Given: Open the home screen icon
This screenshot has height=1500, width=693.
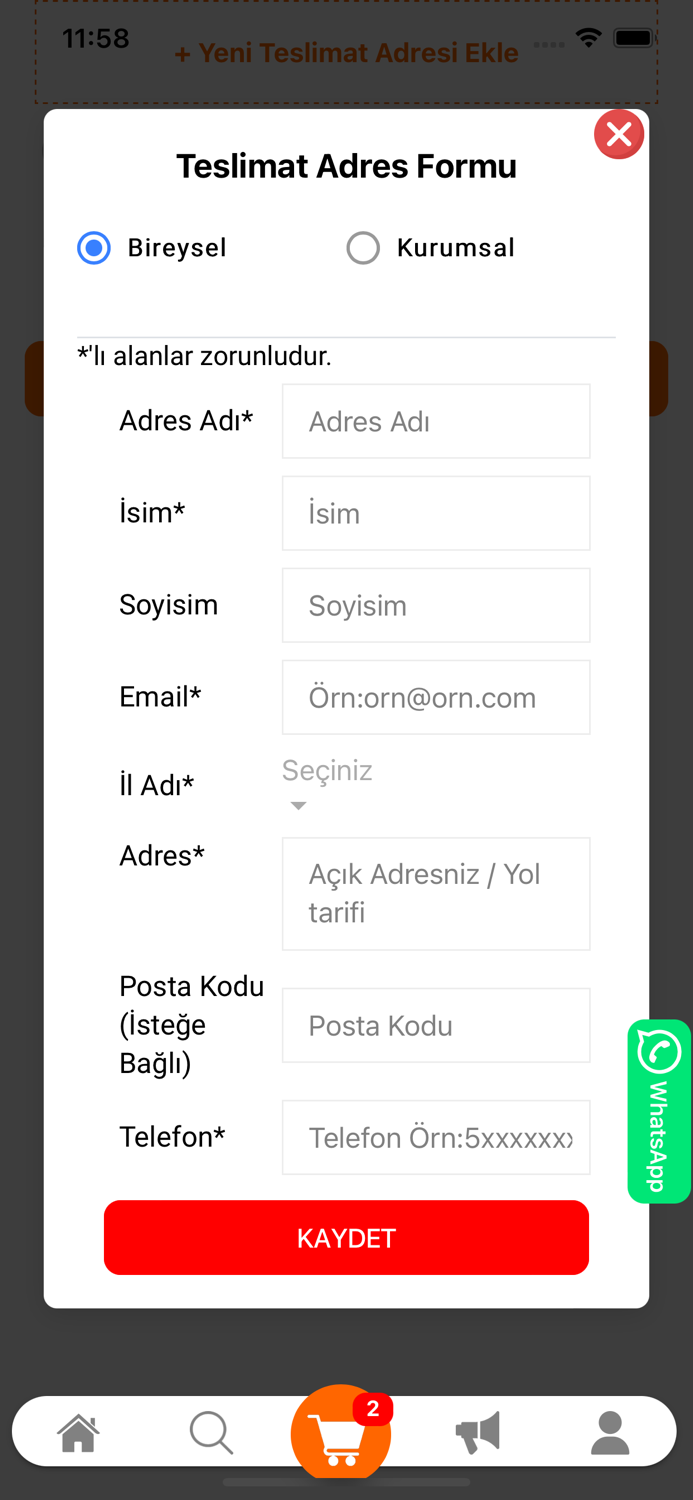Looking at the screenshot, I should pyautogui.click(x=79, y=1432).
